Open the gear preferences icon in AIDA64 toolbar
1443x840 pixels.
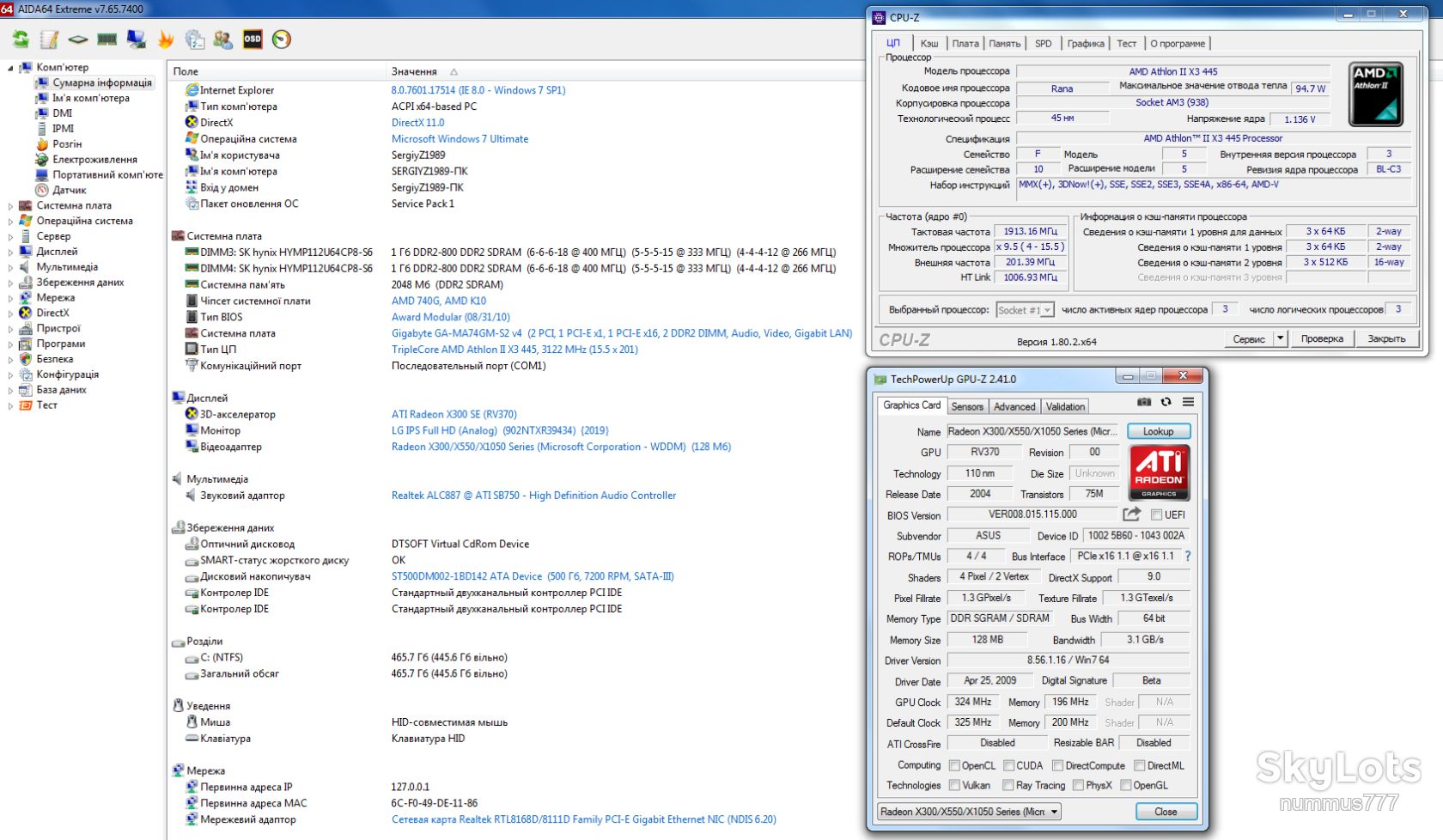click(195, 40)
